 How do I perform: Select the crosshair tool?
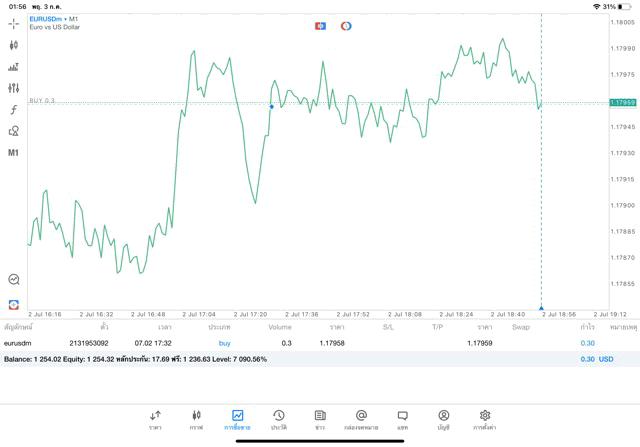tap(14, 23)
